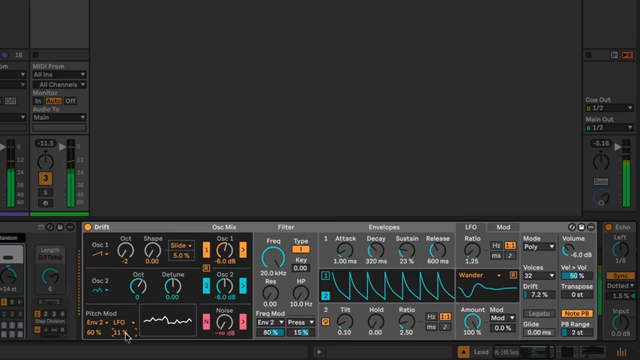
Task: Click filter Key tracking value field
Action: pos(300,268)
